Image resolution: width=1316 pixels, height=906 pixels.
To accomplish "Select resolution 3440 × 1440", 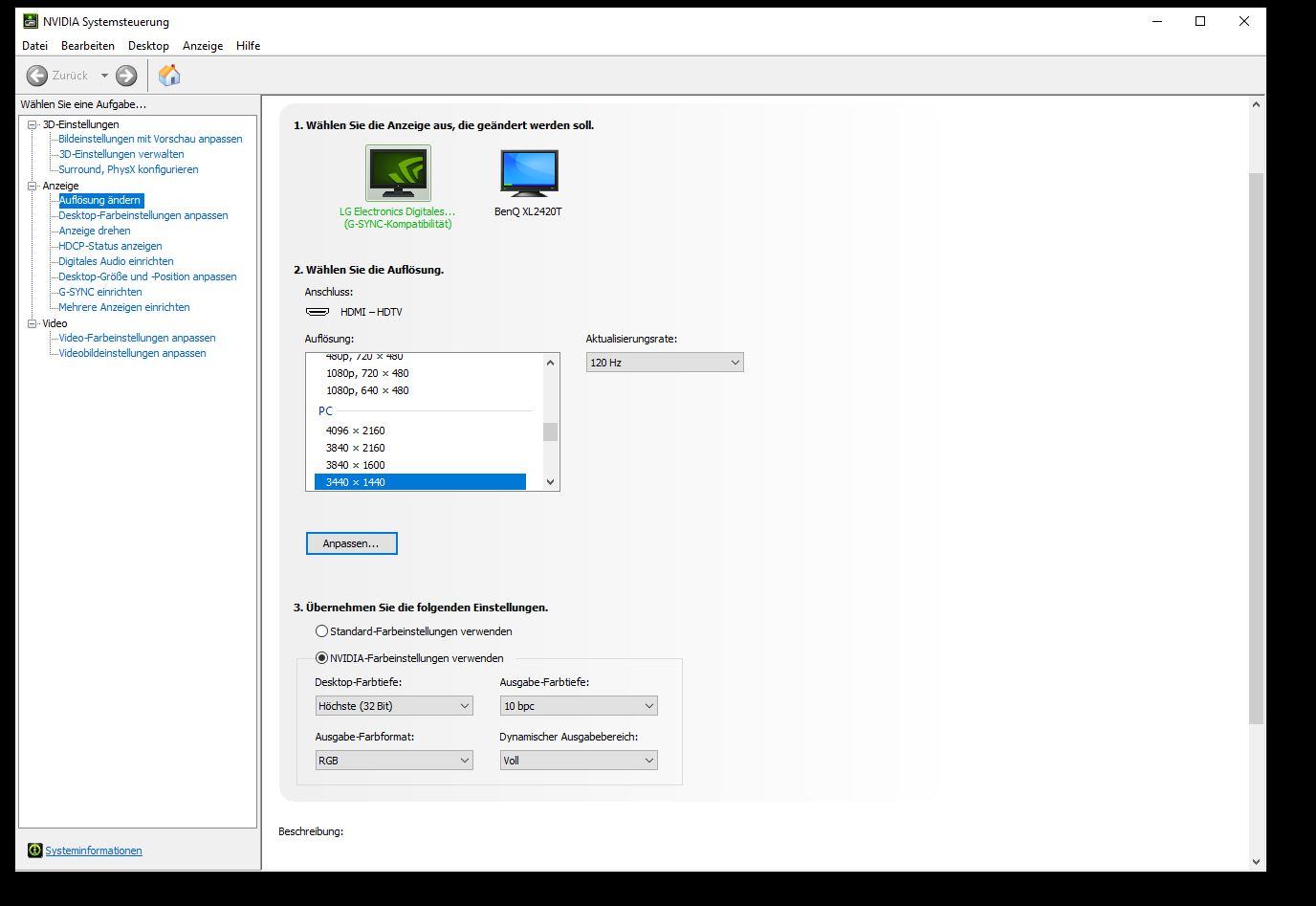I will (421, 482).
